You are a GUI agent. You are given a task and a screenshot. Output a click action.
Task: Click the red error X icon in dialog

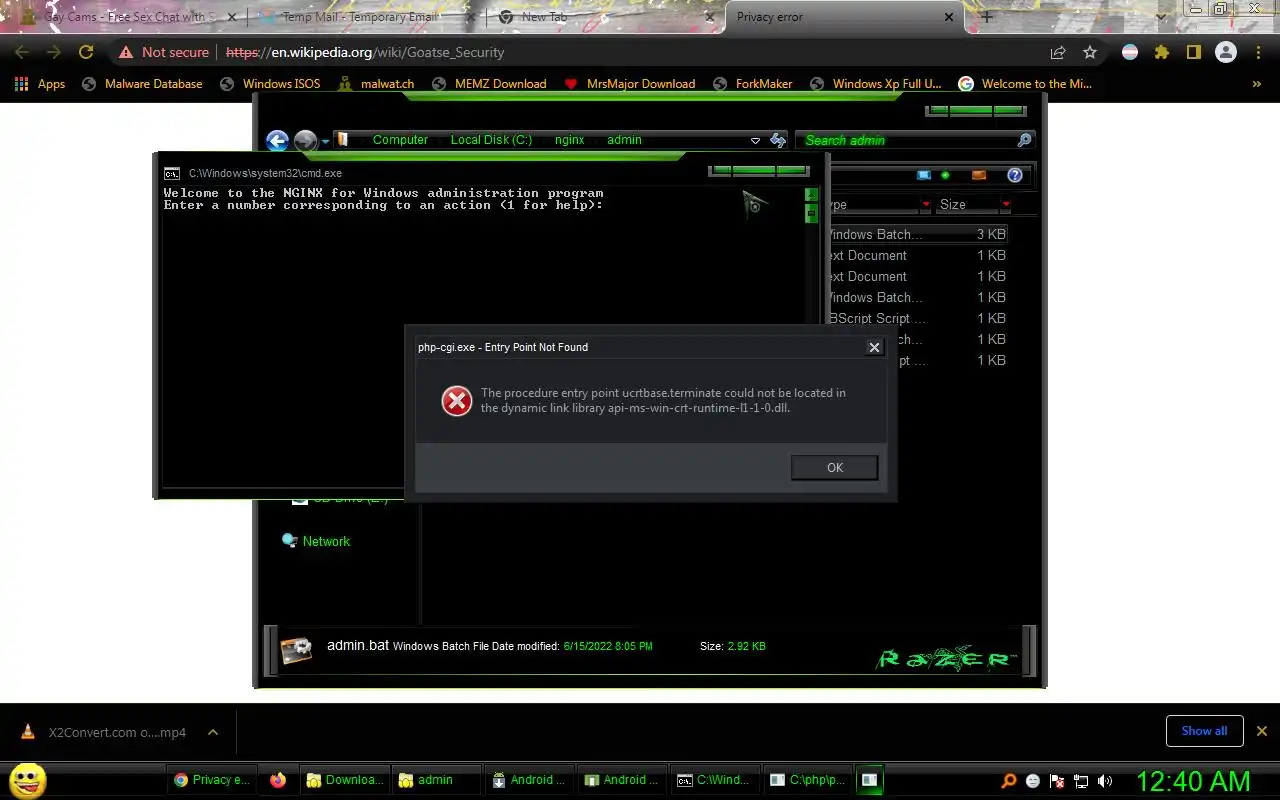[x=457, y=401]
